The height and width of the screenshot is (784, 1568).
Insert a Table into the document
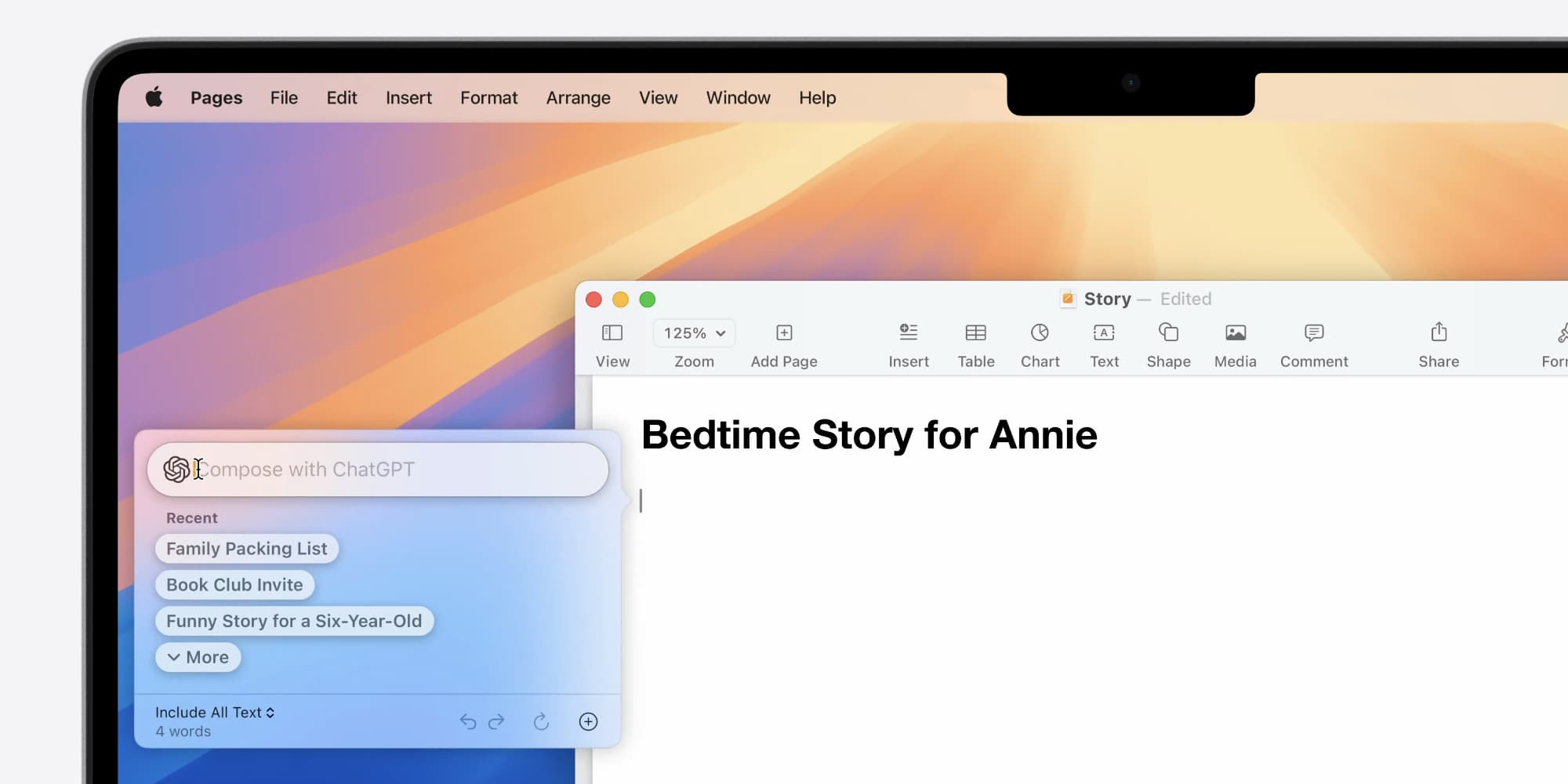click(975, 343)
